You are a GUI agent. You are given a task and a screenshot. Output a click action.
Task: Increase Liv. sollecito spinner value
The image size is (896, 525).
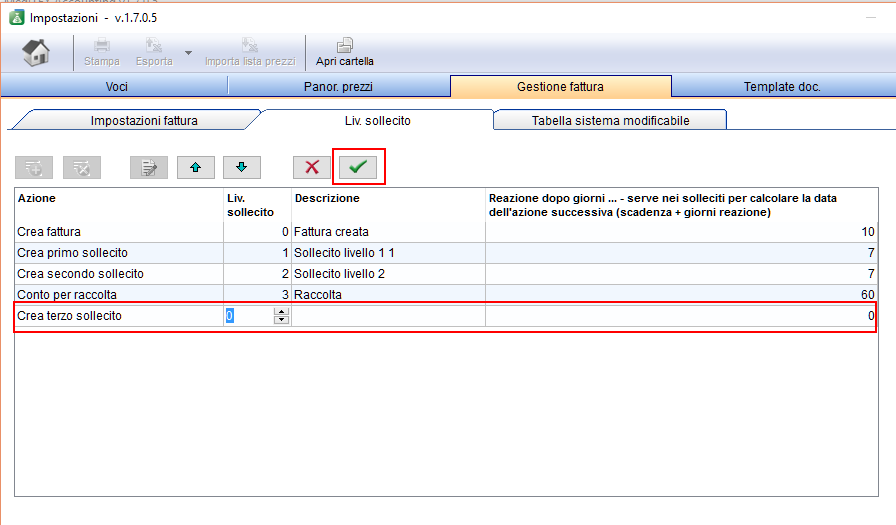point(281,311)
